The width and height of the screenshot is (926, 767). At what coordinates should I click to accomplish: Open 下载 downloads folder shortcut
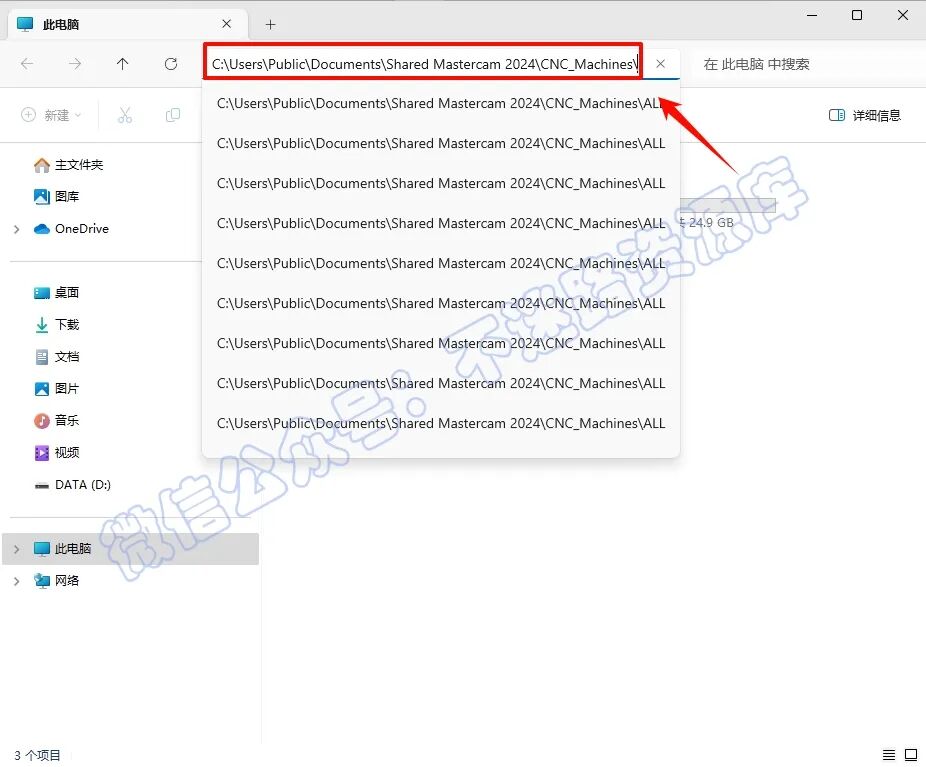[57, 324]
